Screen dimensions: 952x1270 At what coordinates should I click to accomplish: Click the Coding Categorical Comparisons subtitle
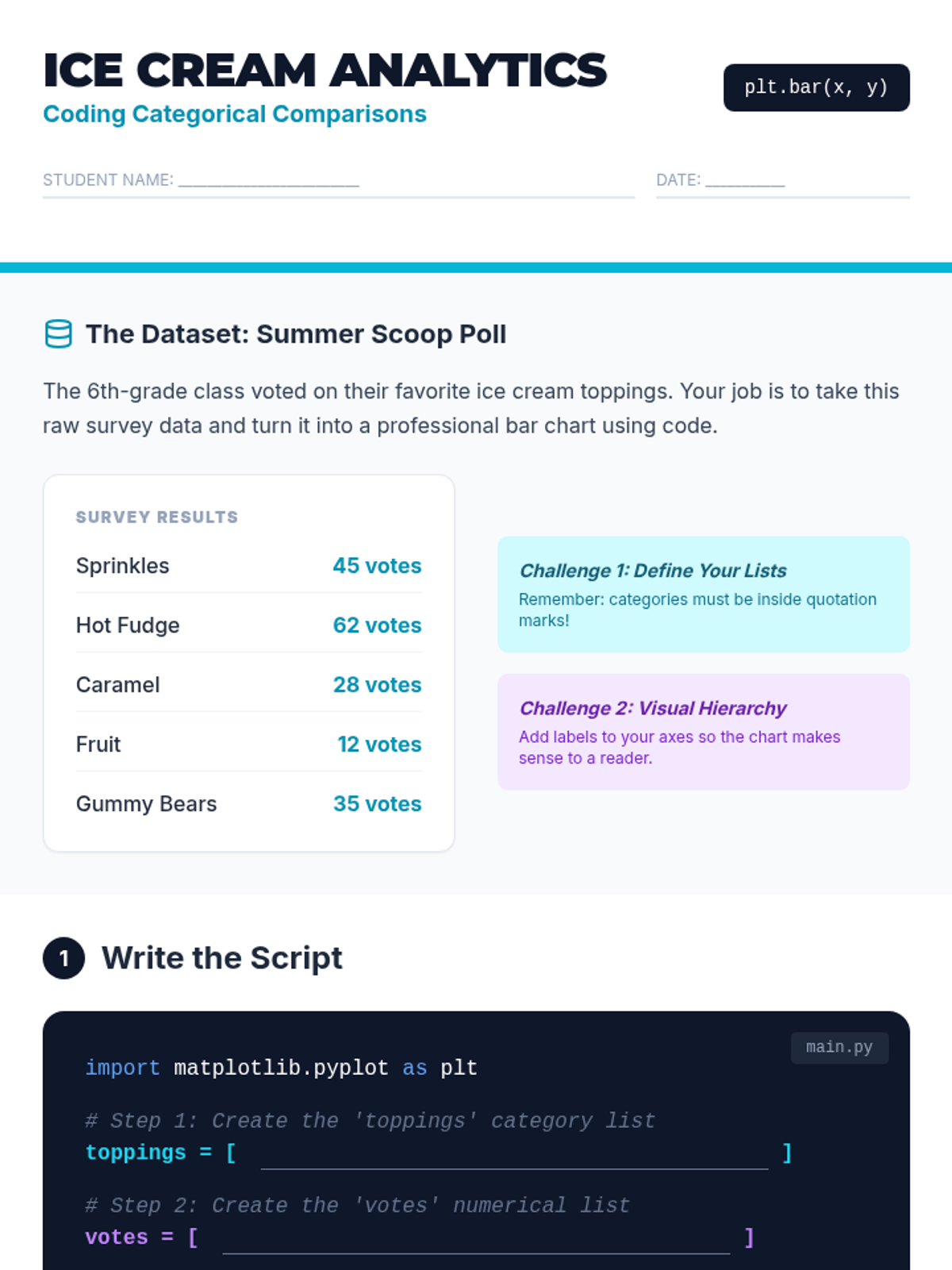tap(235, 114)
